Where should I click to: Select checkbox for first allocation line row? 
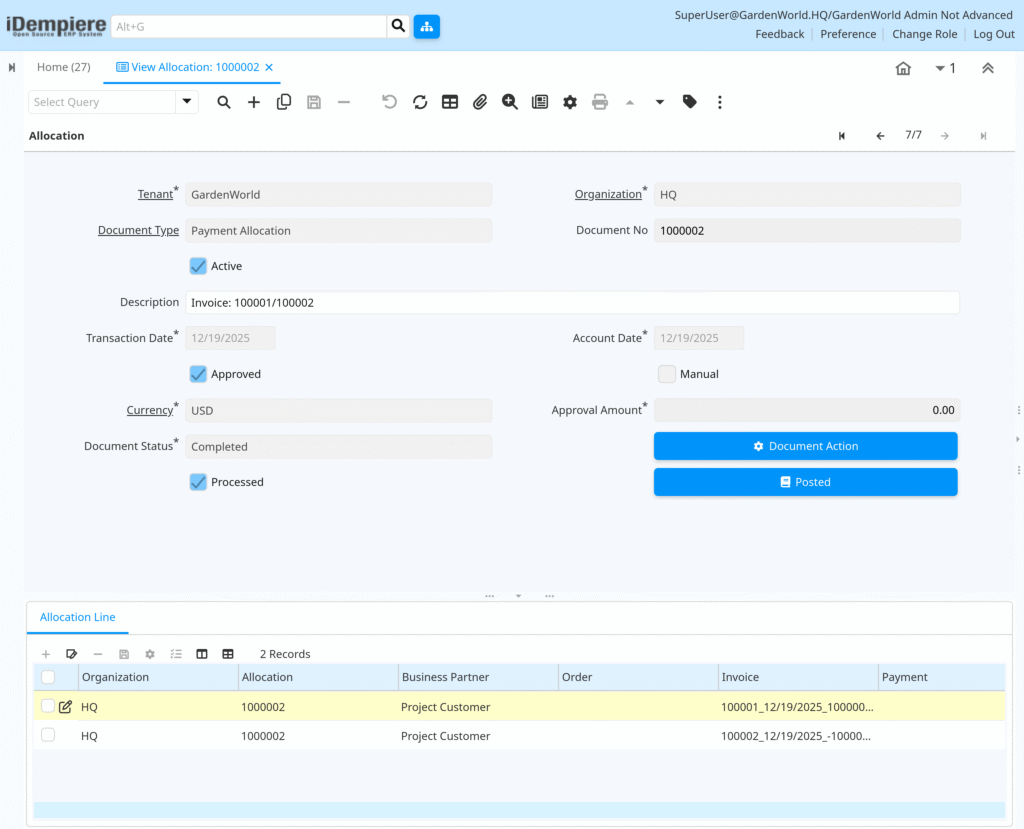coord(48,706)
